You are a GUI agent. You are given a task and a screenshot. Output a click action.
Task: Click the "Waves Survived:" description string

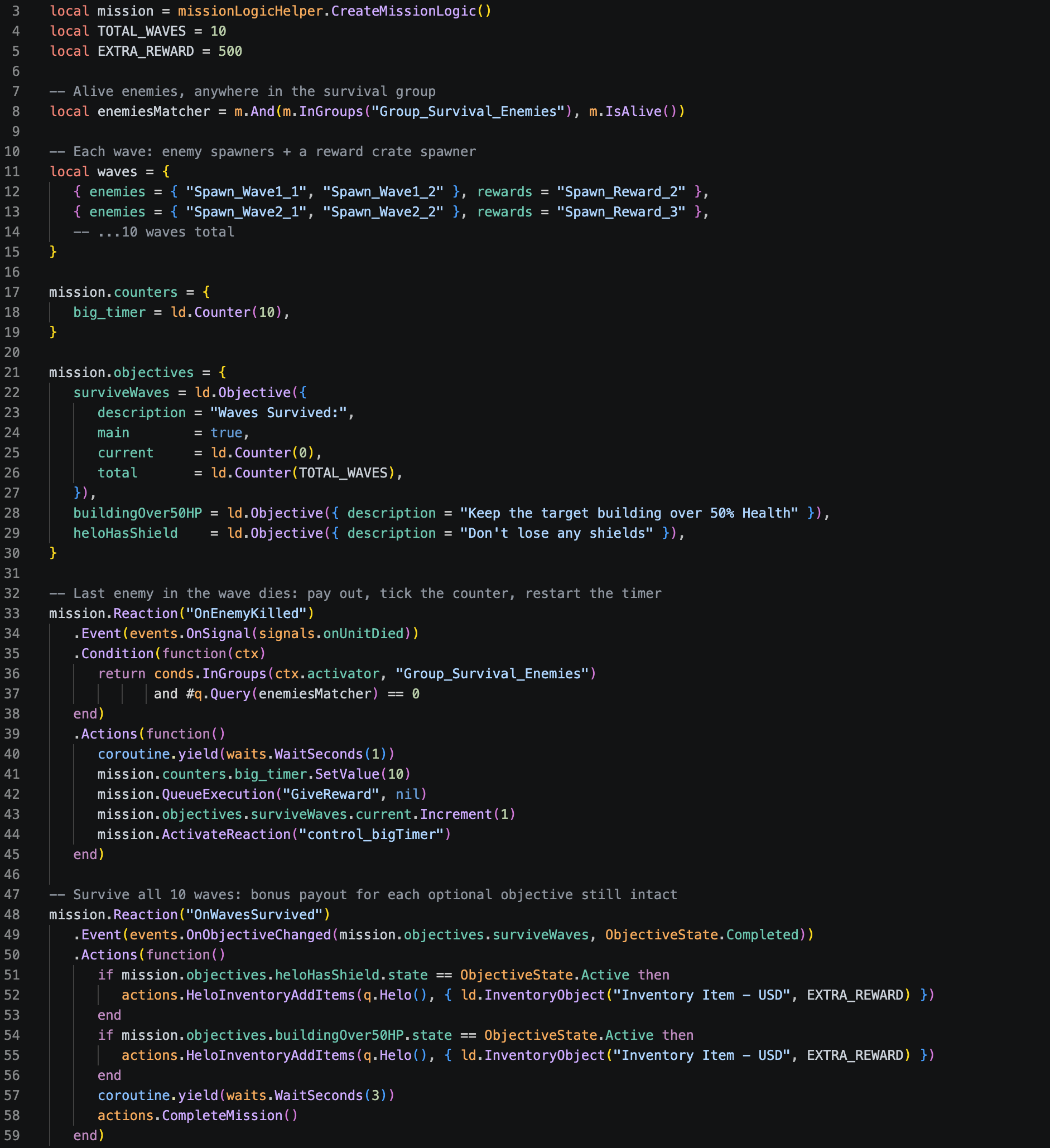pyautogui.click(x=278, y=413)
